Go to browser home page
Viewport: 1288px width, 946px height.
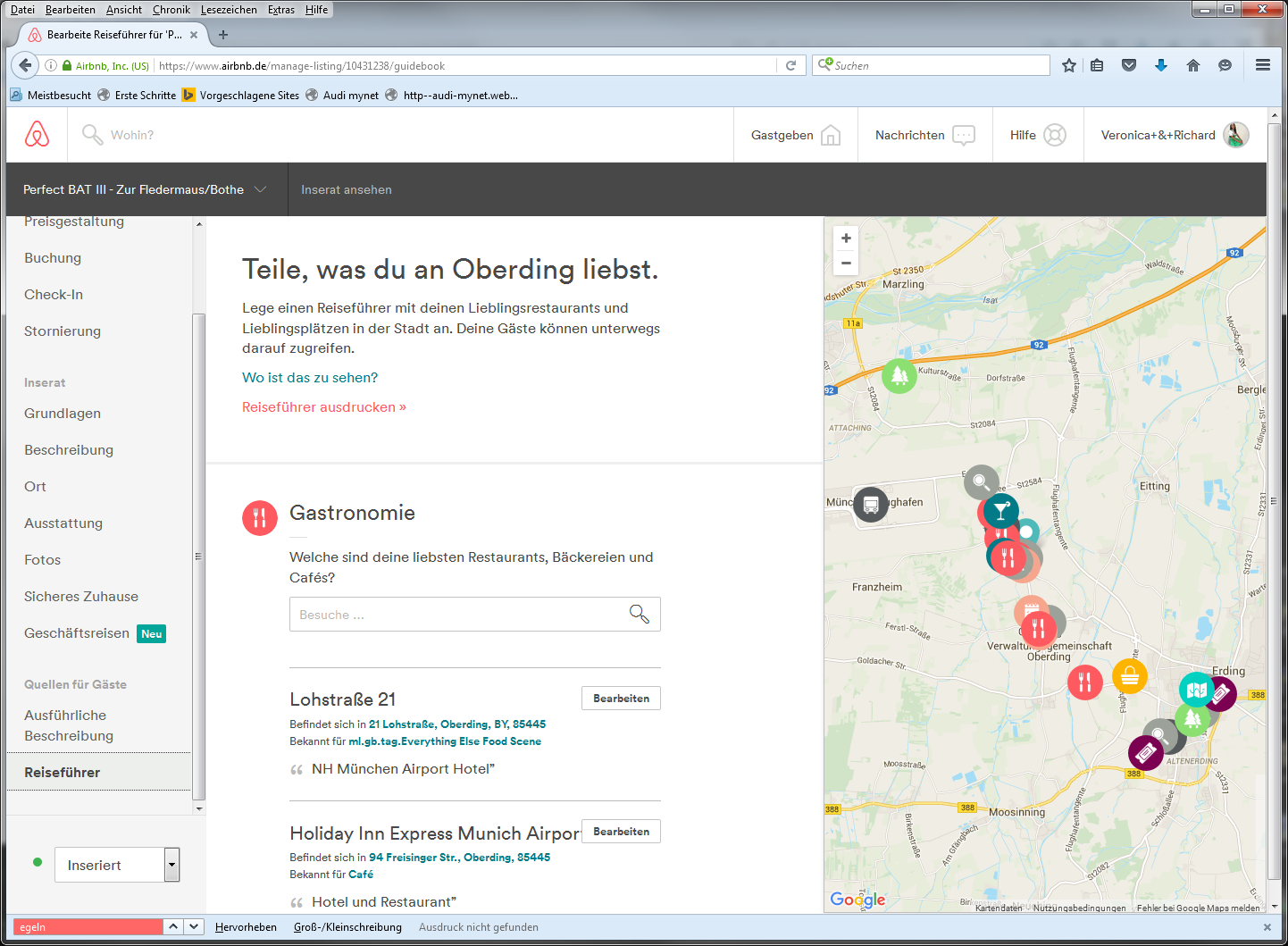pyautogui.click(x=1193, y=65)
